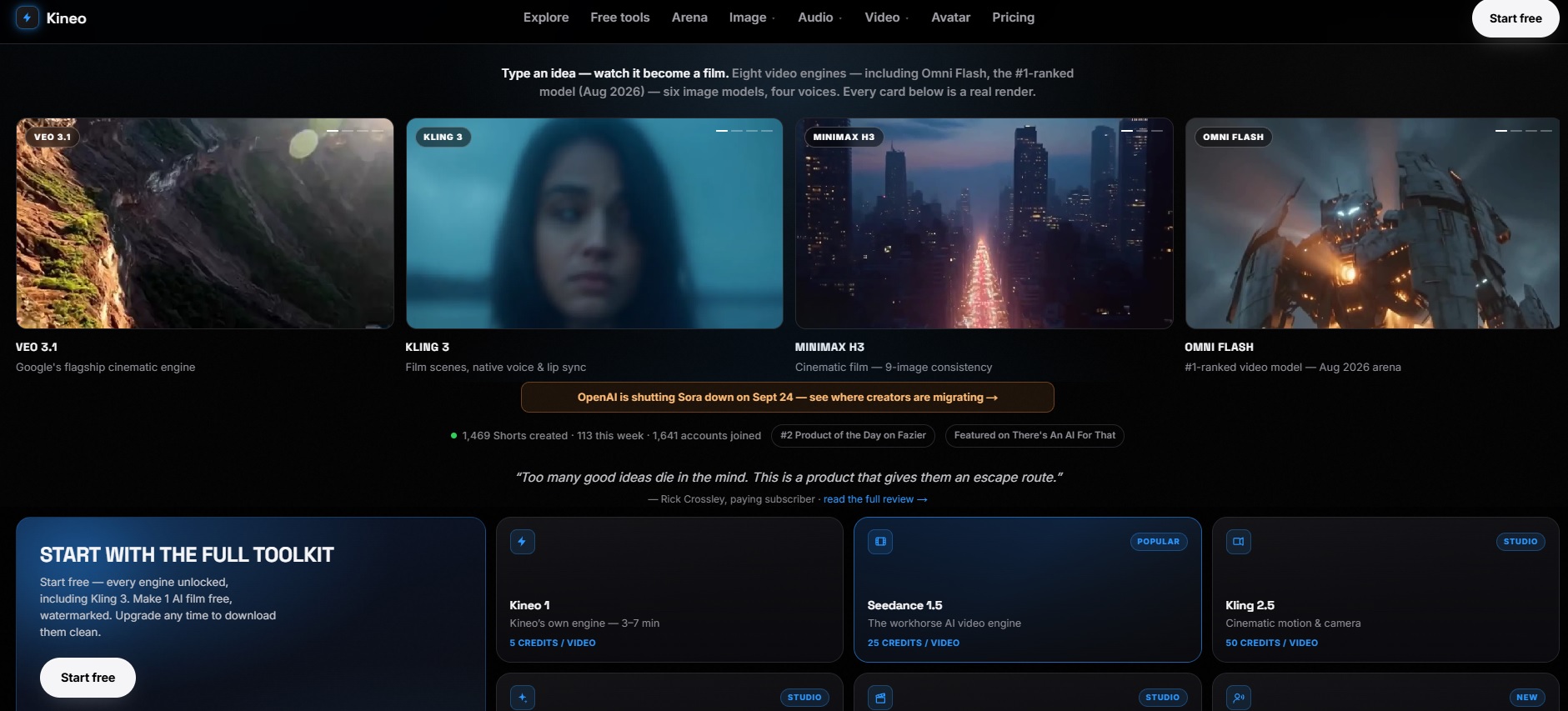Select the Kling 2.5 card title
The image size is (1568, 711).
(x=1250, y=606)
